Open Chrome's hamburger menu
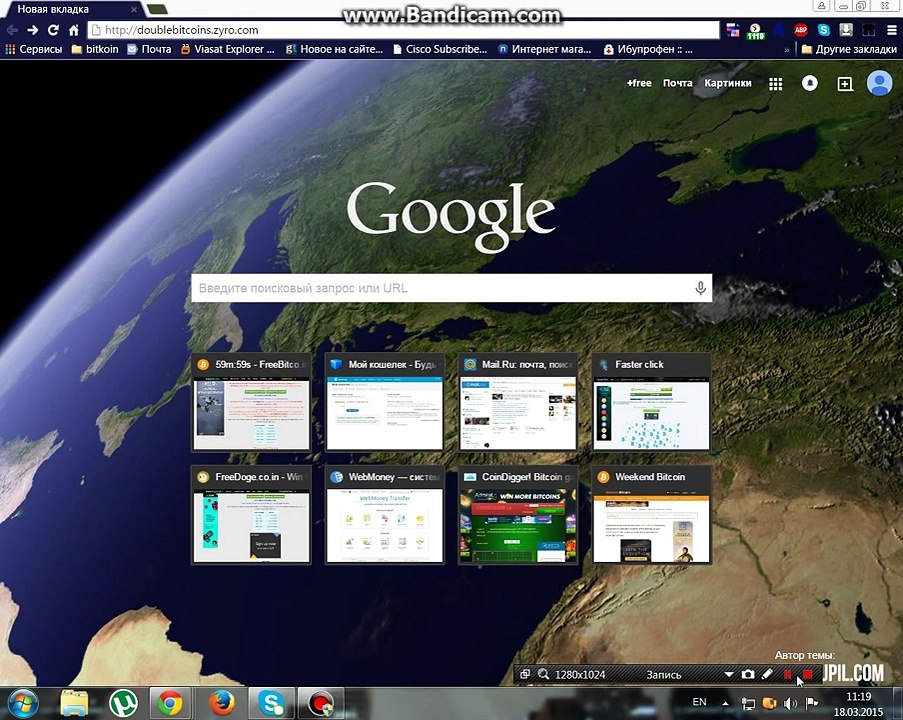 pyautogui.click(x=891, y=30)
